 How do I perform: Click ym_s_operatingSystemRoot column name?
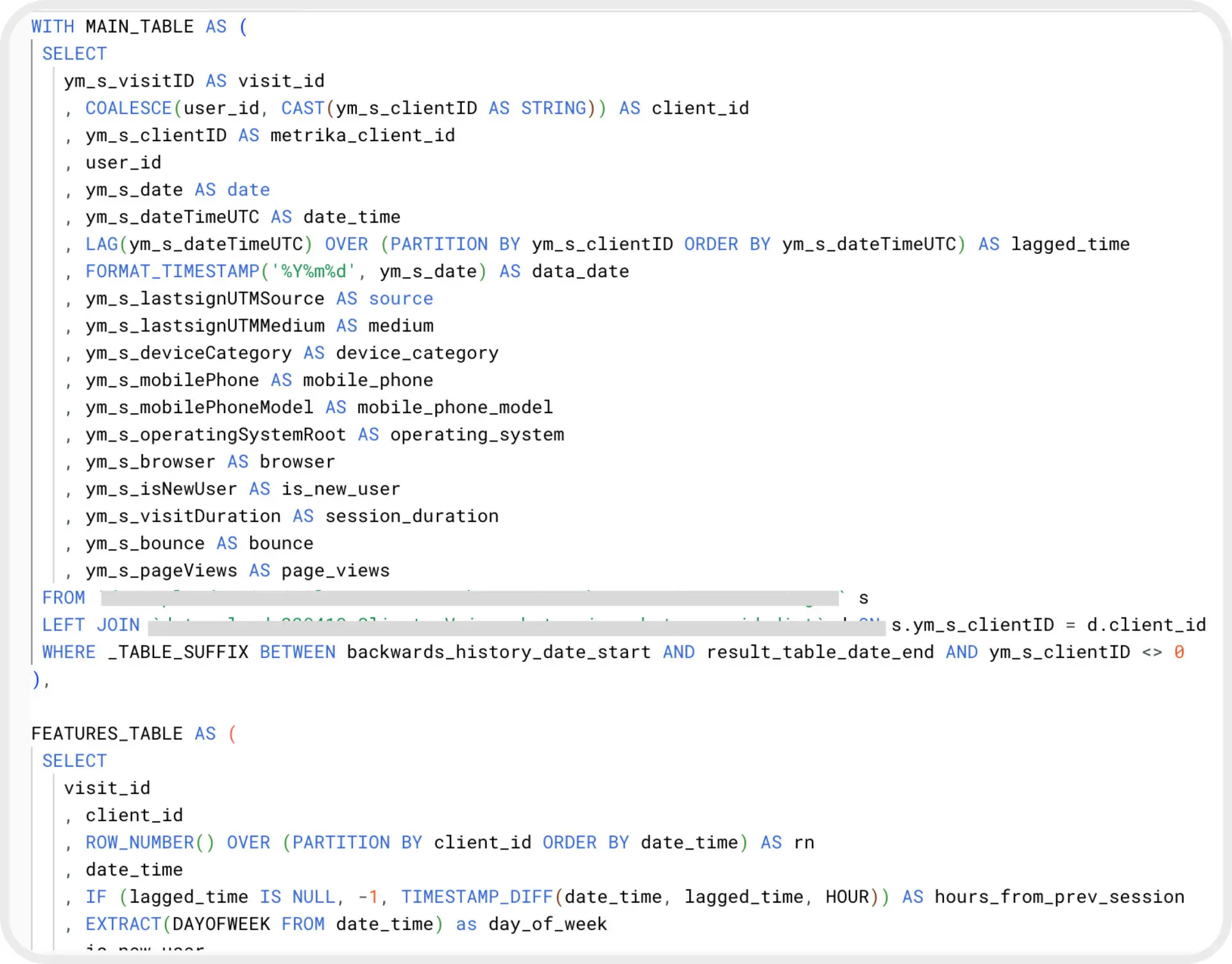pos(216,435)
